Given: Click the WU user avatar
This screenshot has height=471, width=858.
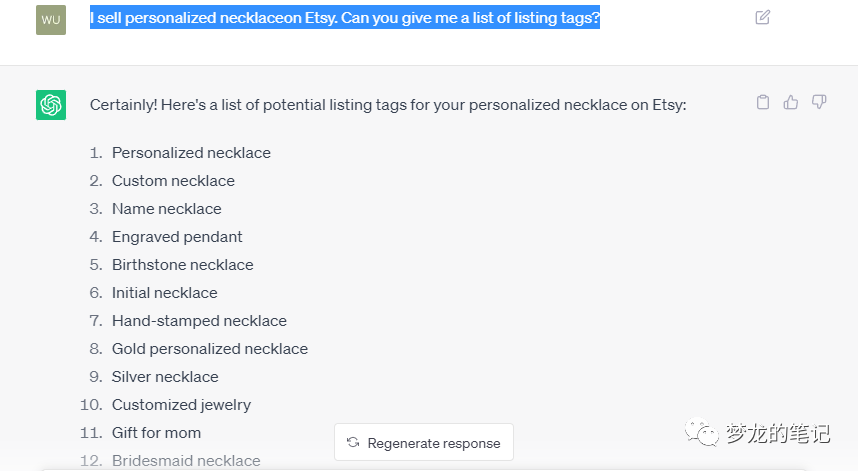Looking at the screenshot, I should point(51,19).
